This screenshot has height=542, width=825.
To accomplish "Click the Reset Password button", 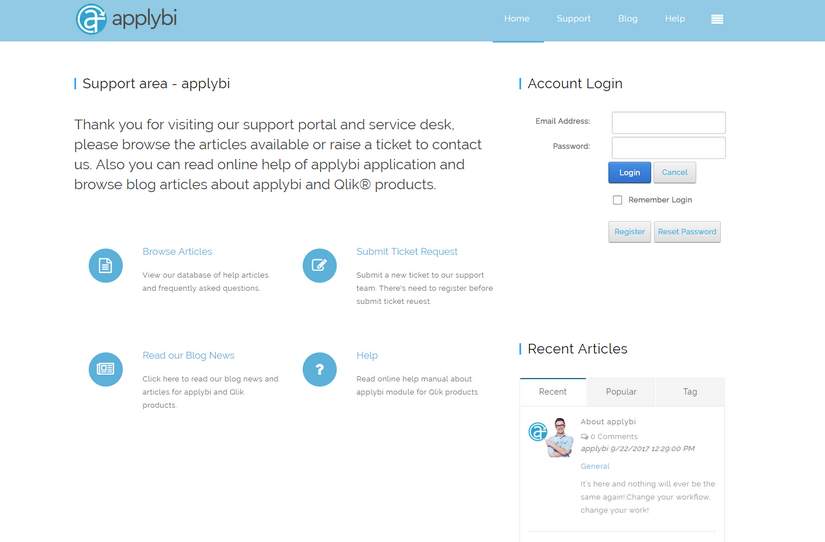I will click(687, 232).
